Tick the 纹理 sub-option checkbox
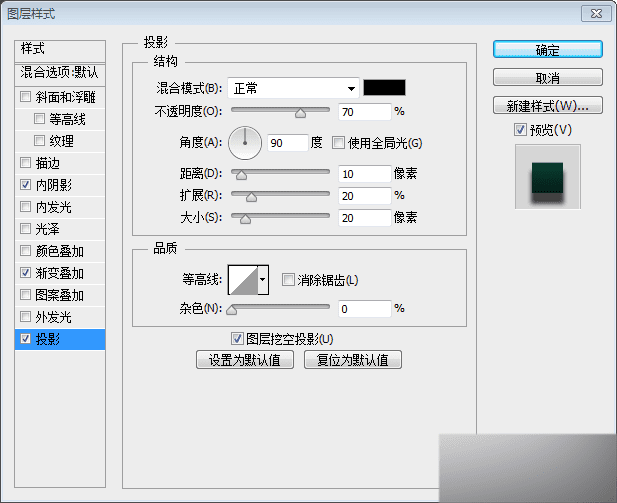This screenshot has width=617, height=503. click(x=39, y=141)
